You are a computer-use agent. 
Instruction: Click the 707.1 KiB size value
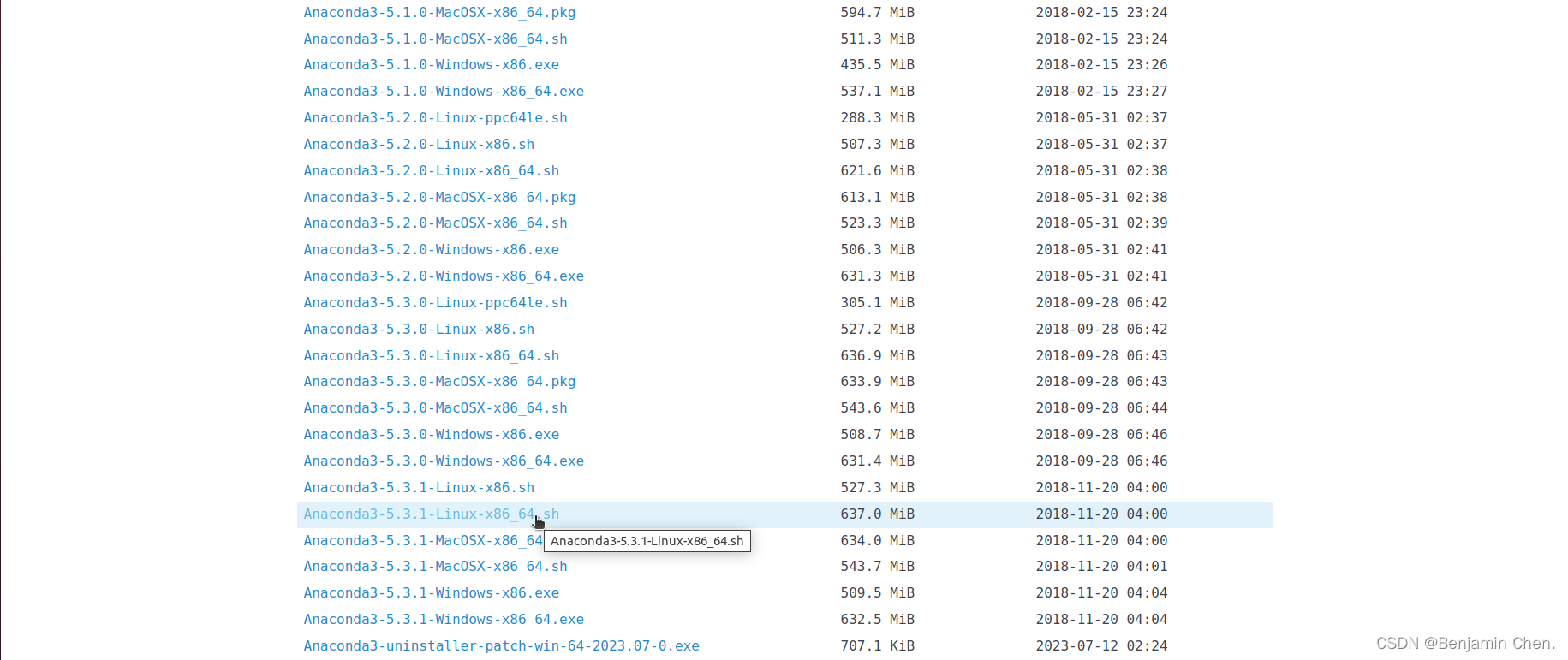coord(877,646)
